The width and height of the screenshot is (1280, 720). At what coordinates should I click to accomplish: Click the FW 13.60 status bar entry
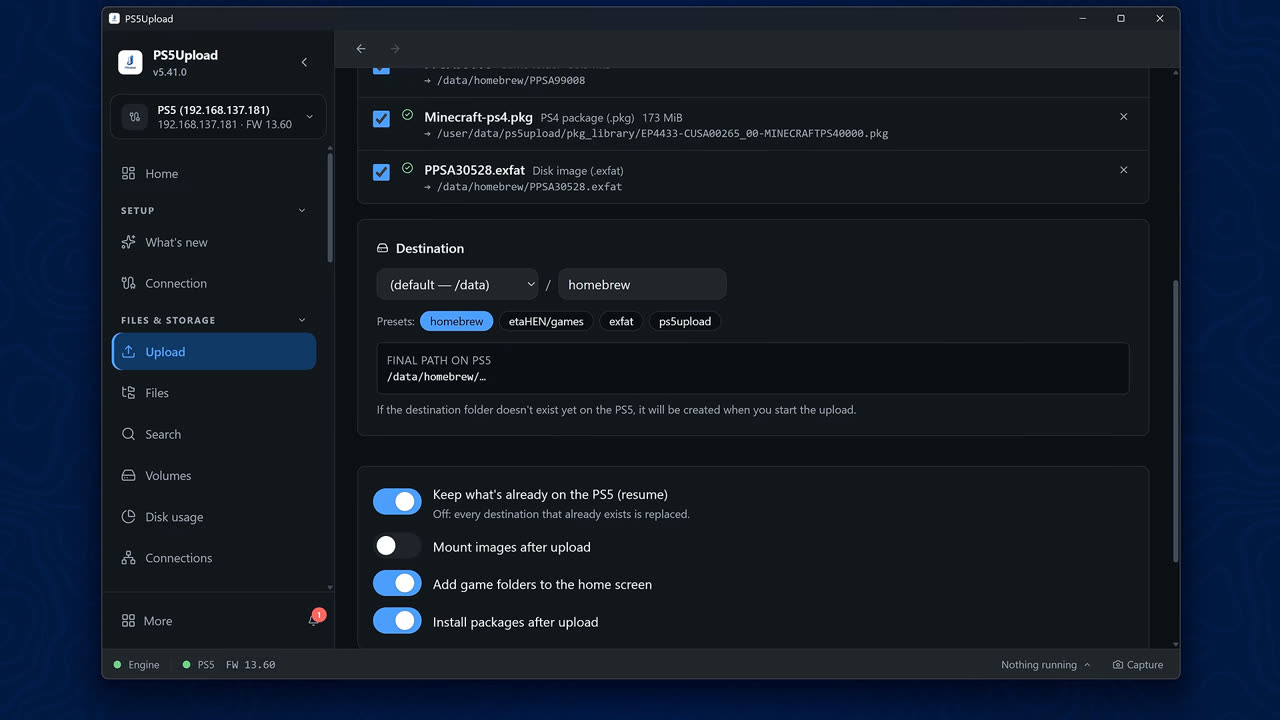(x=250, y=665)
